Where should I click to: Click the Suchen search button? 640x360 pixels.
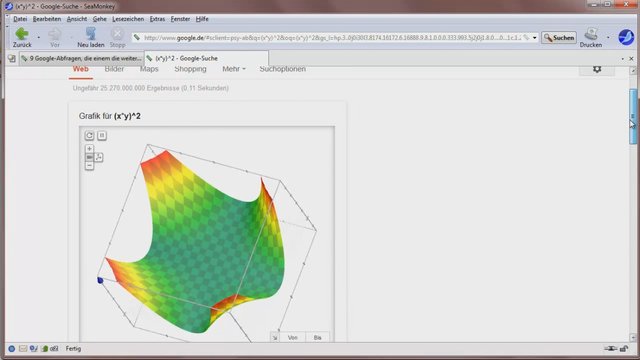coord(559,38)
